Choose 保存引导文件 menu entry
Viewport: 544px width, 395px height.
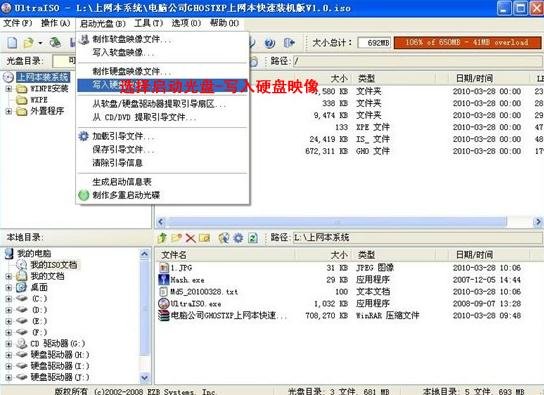click(x=163, y=149)
